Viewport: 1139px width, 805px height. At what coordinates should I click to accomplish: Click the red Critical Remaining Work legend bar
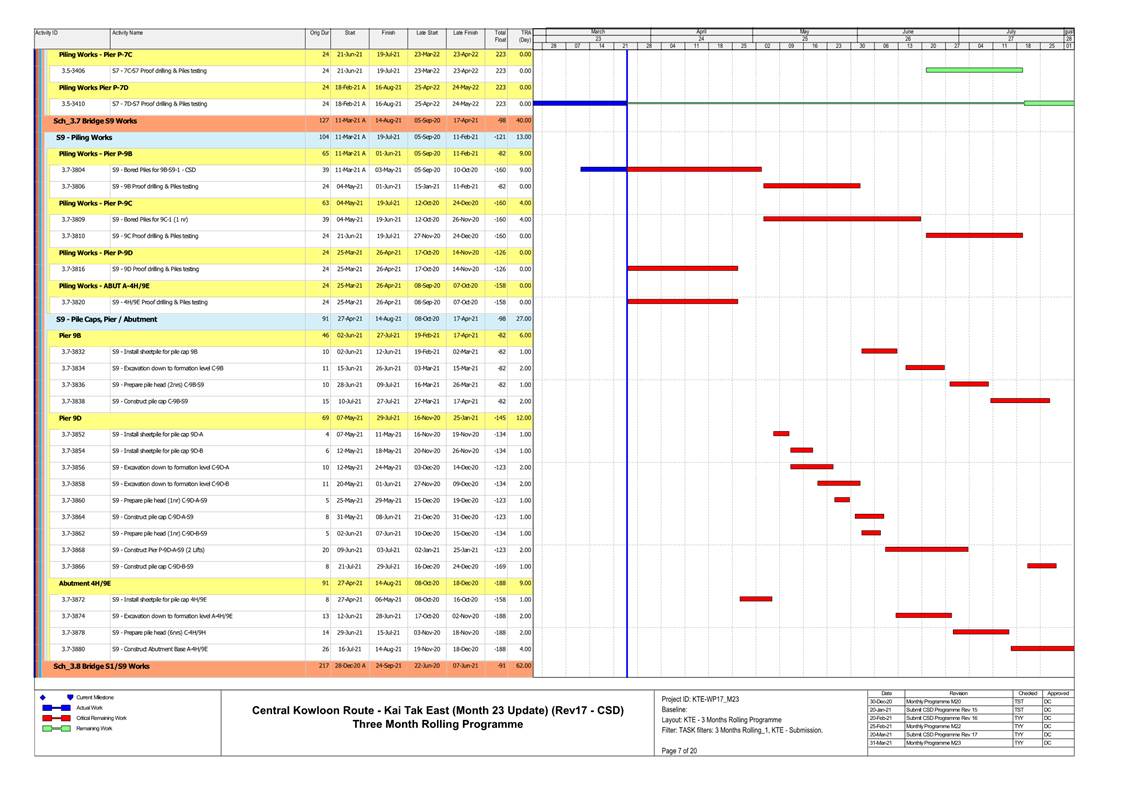click(x=53, y=718)
